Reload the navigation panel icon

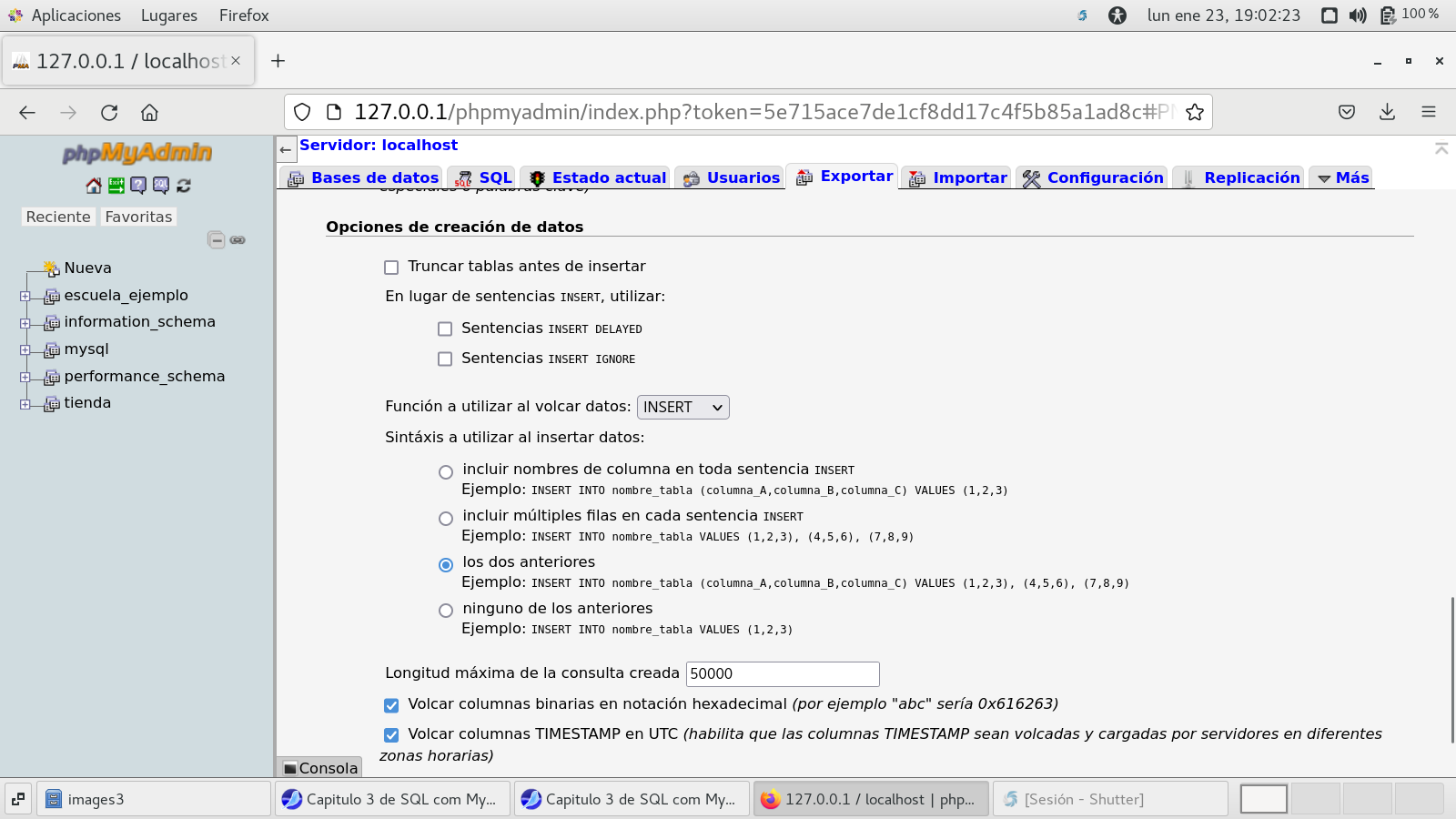click(x=184, y=186)
